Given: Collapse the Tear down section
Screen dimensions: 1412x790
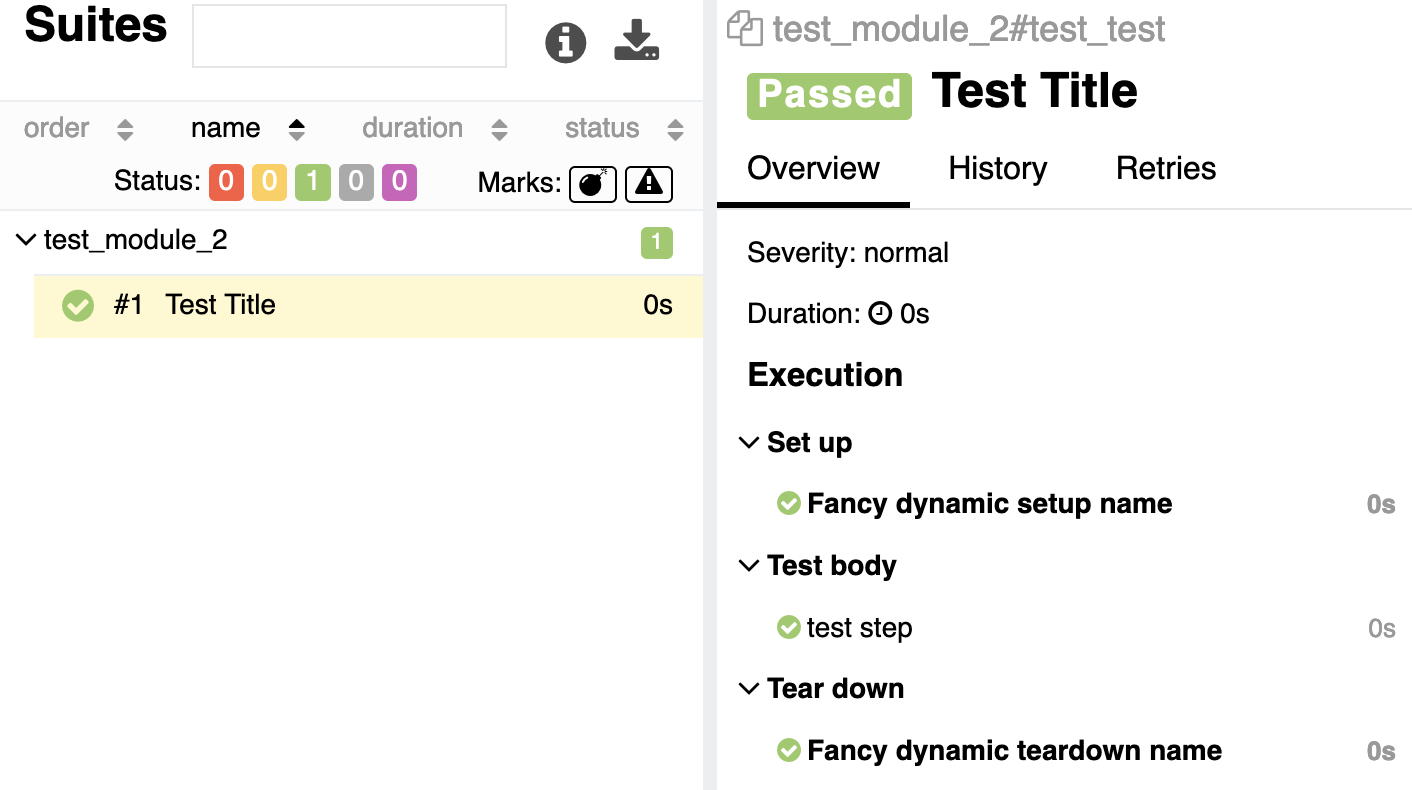Looking at the screenshot, I should pos(749,689).
